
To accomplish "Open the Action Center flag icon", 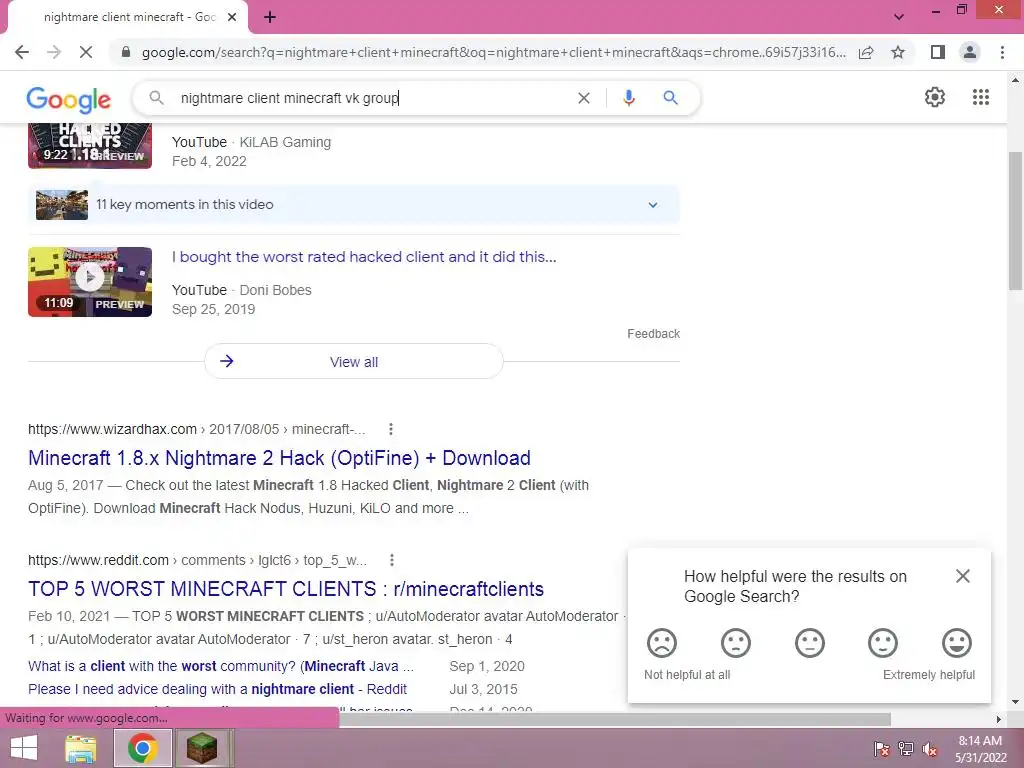I will point(882,748).
